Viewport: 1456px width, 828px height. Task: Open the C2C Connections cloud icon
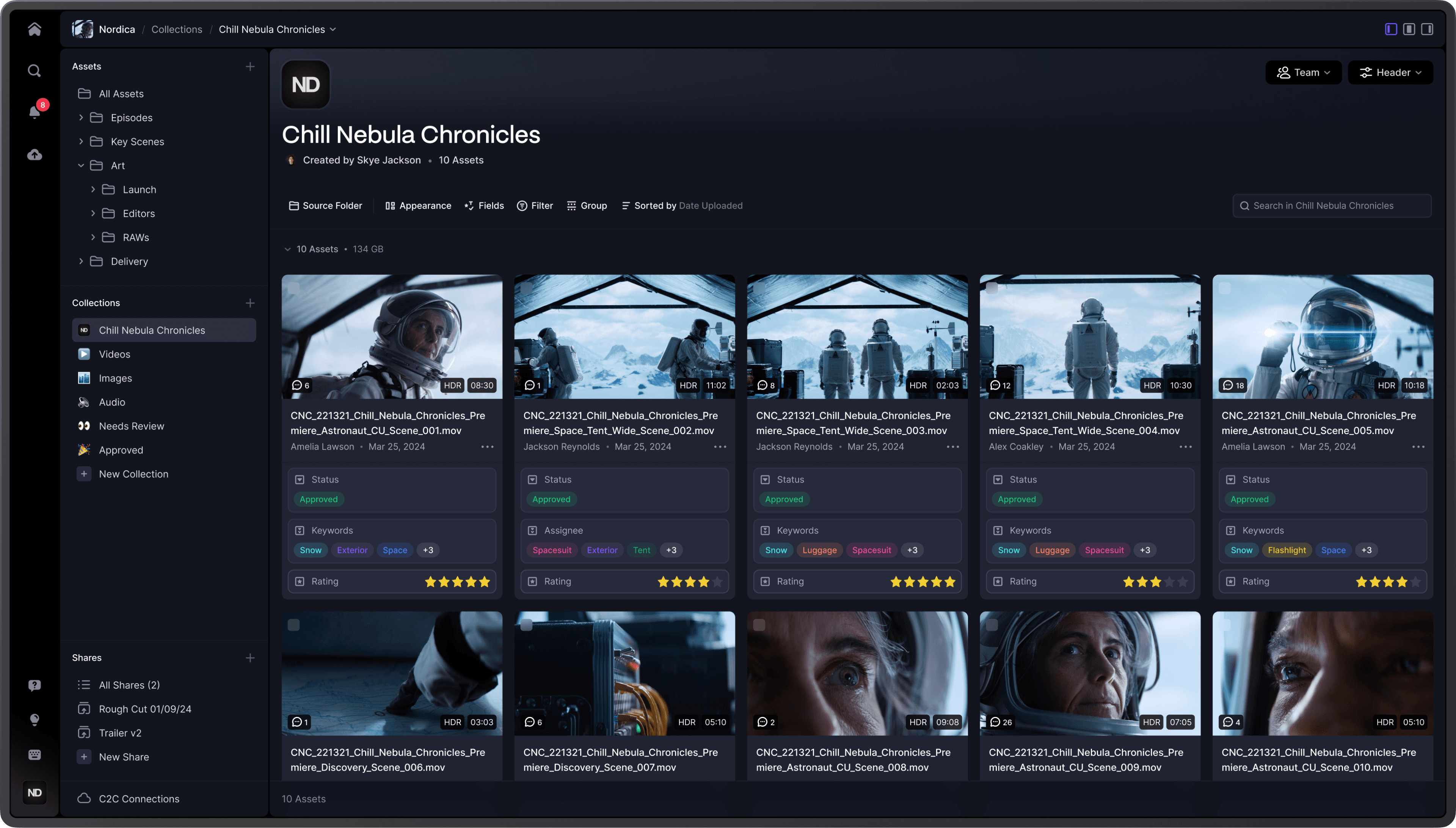pyautogui.click(x=84, y=798)
